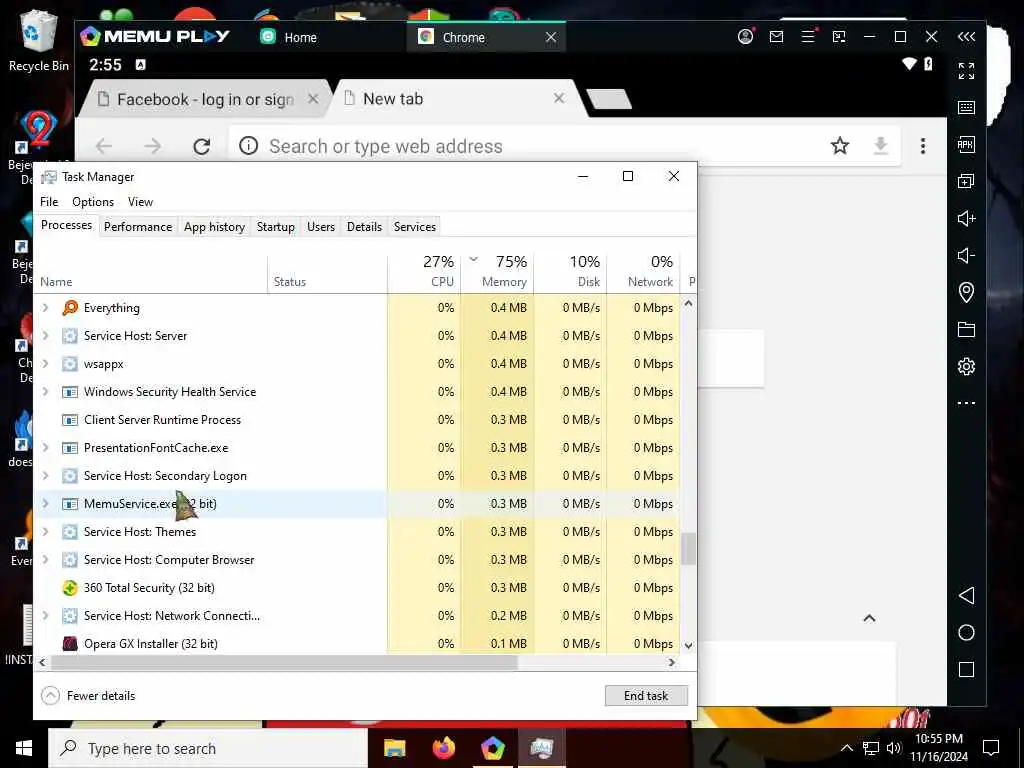This screenshot has height=768, width=1024.
Task: Open MEmu settings gear icon
Action: tap(966, 366)
